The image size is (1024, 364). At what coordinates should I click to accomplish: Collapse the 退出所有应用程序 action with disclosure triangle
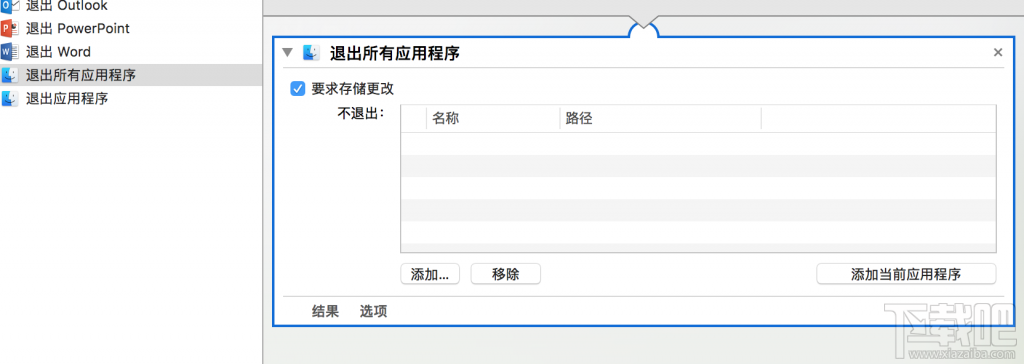point(287,53)
